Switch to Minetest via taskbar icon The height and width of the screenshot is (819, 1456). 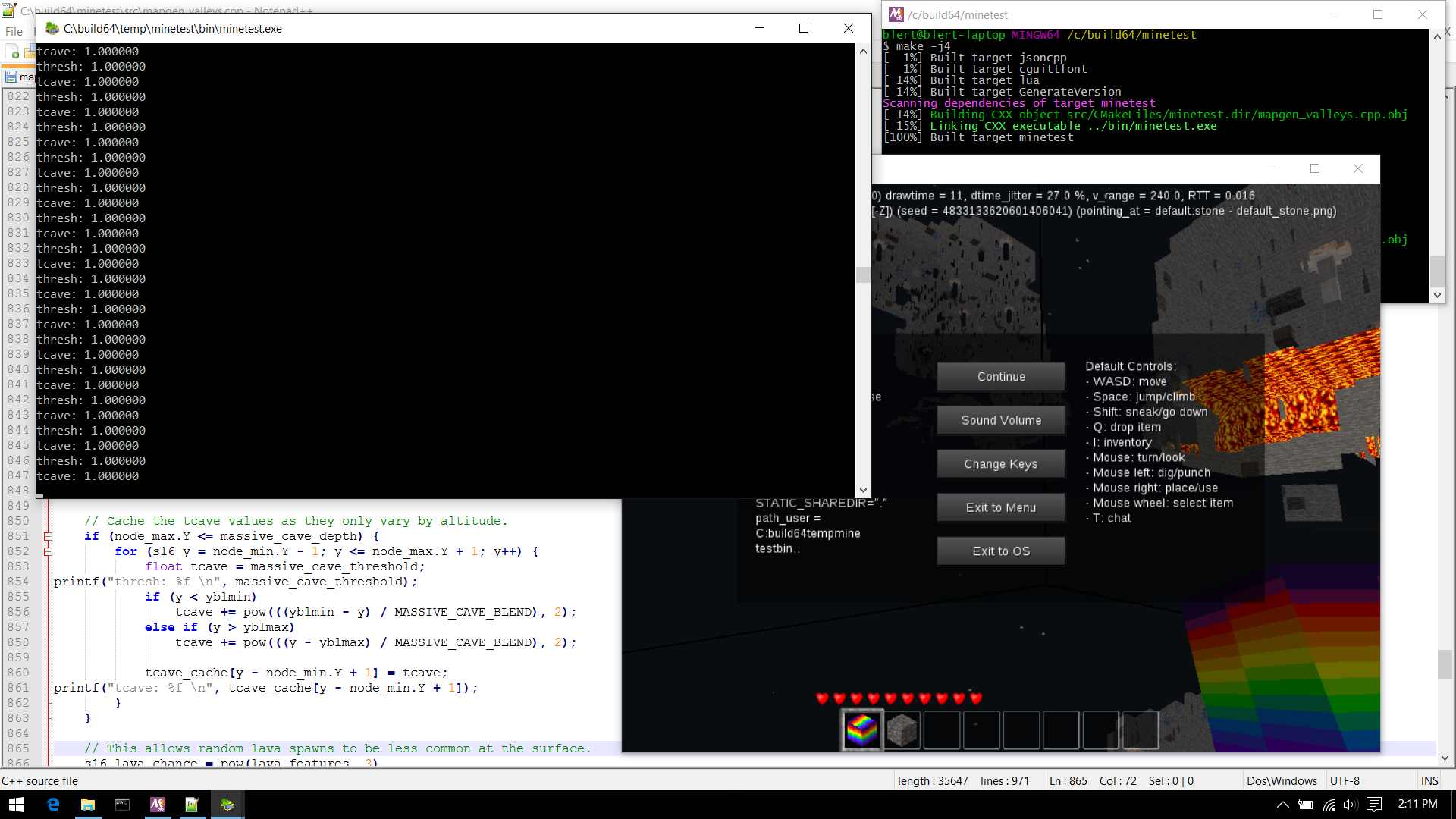point(227,805)
